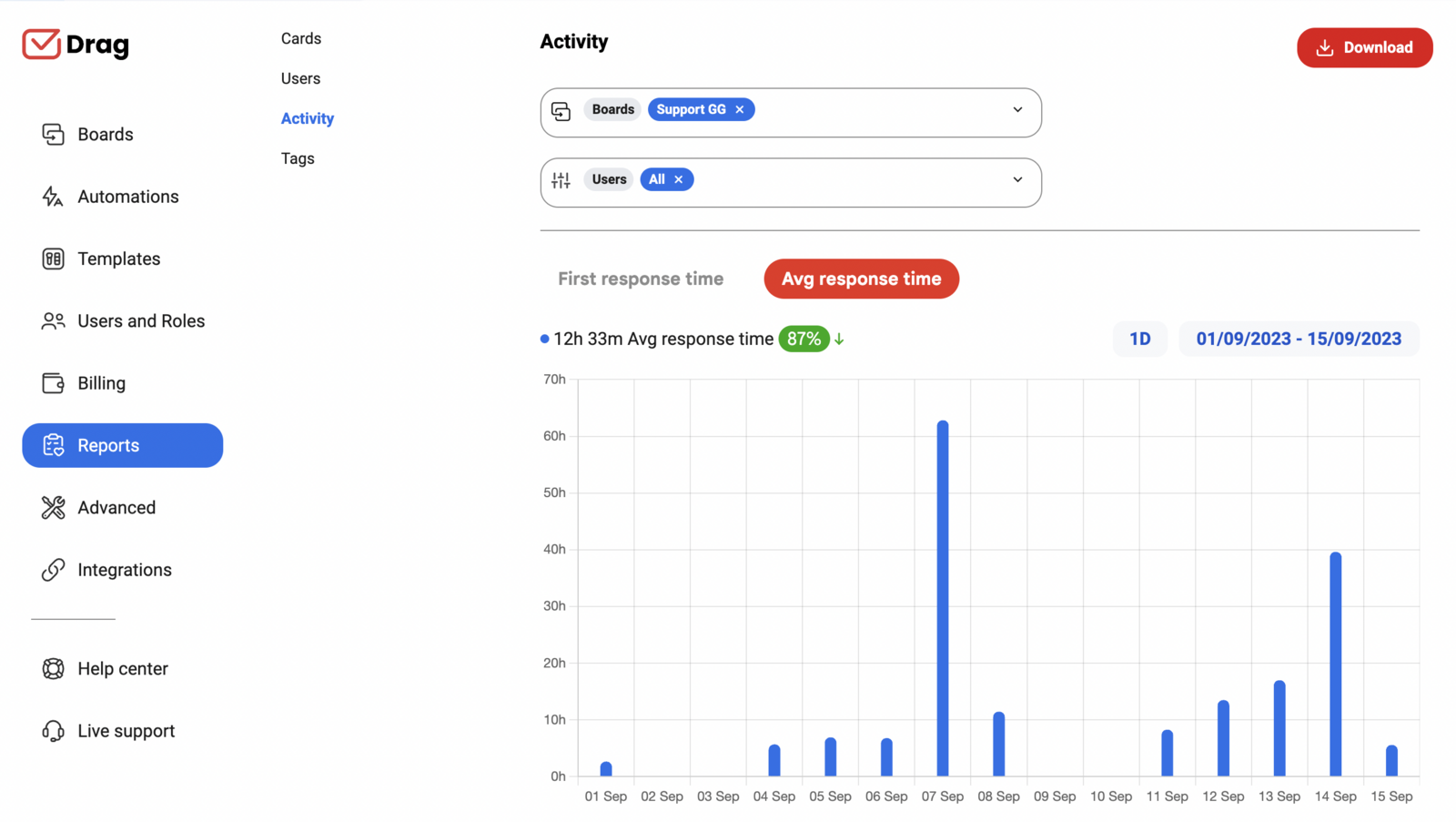Select Reports in the sidebar
This screenshot has width=1456, height=822.
[x=123, y=445]
